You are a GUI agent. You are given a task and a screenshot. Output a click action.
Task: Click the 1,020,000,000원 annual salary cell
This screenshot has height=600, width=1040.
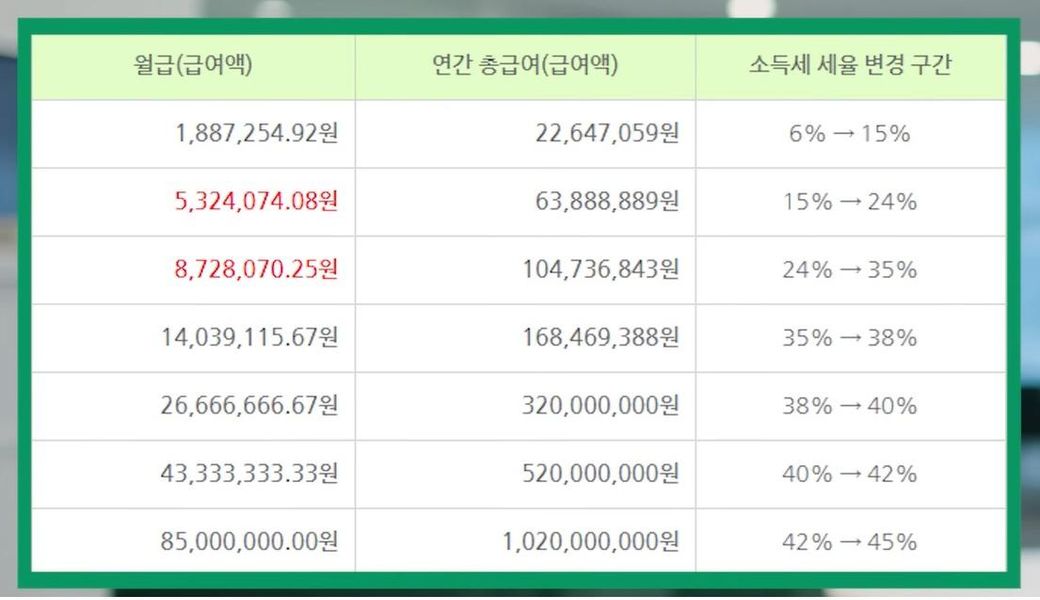coord(590,541)
